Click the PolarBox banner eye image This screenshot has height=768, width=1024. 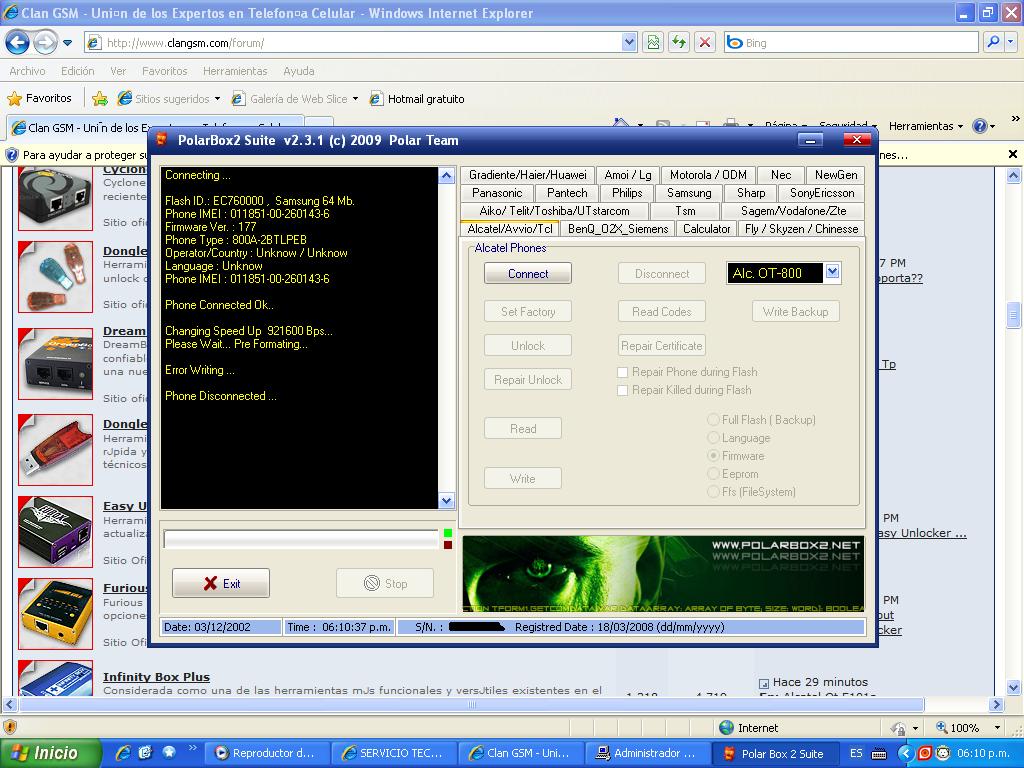tap(664, 574)
